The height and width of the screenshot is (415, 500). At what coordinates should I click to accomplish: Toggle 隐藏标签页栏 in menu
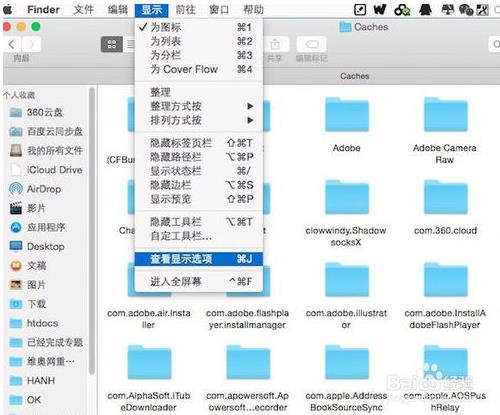click(x=199, y=143)
